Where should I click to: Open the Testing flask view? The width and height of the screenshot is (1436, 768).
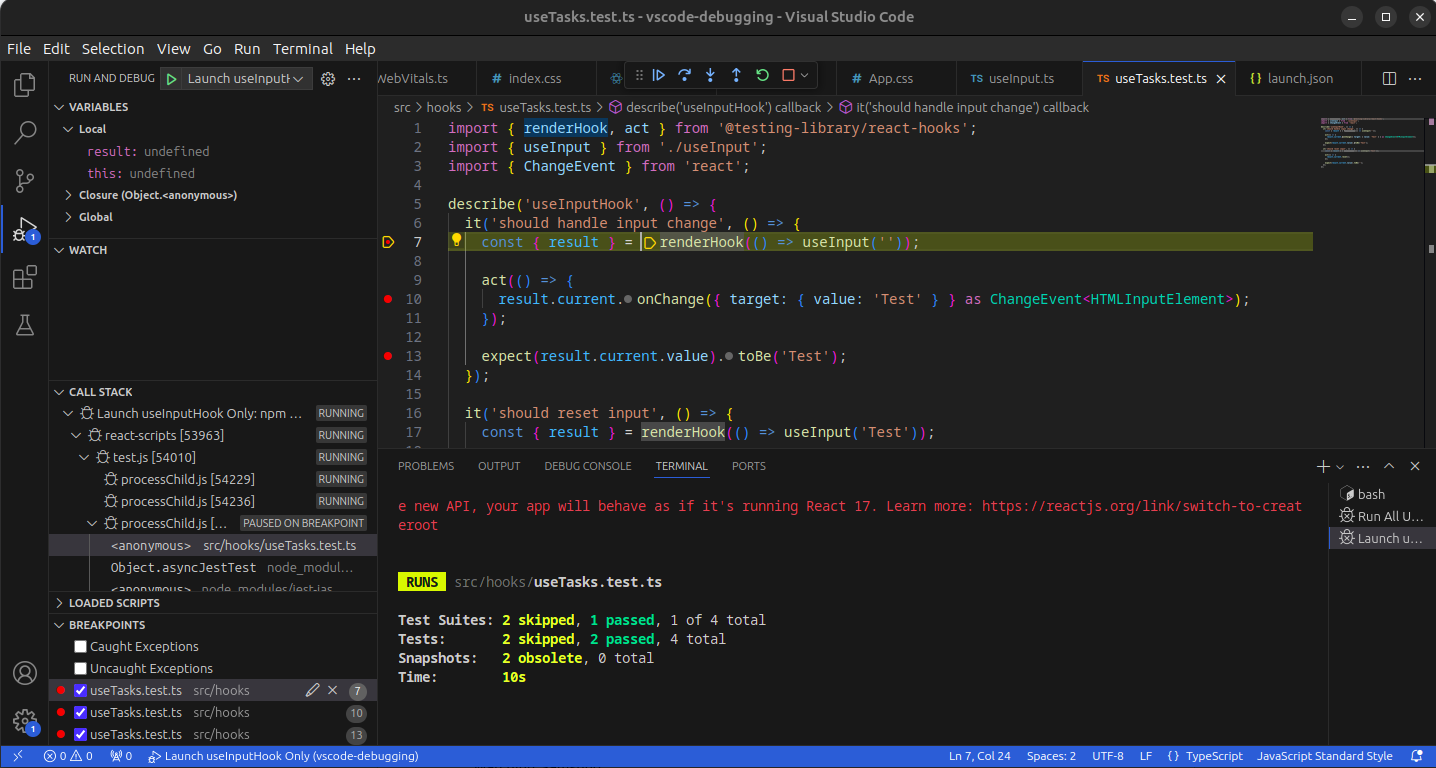[25, 325]
